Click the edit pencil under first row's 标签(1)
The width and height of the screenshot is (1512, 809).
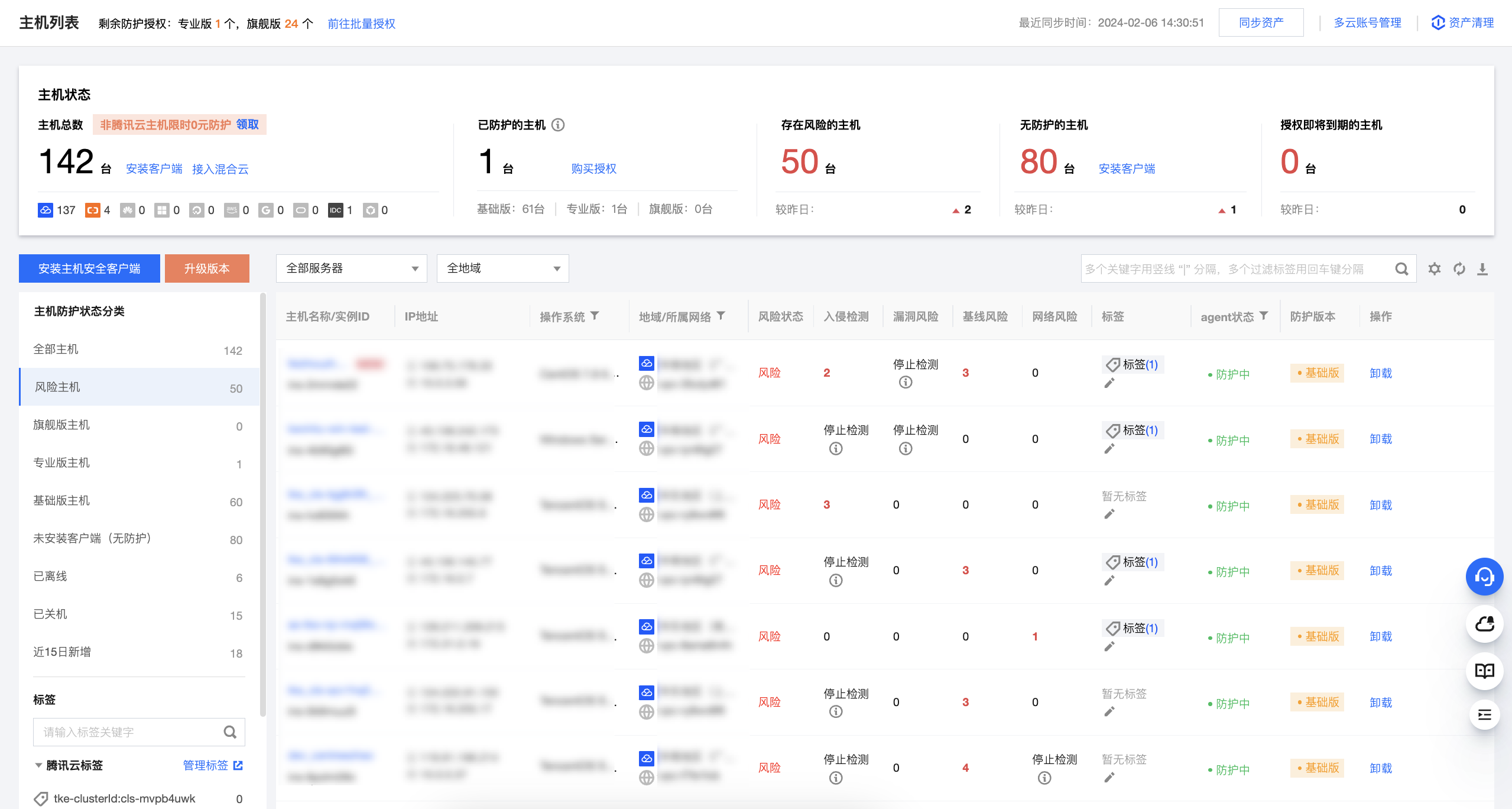coord(1109,383)
